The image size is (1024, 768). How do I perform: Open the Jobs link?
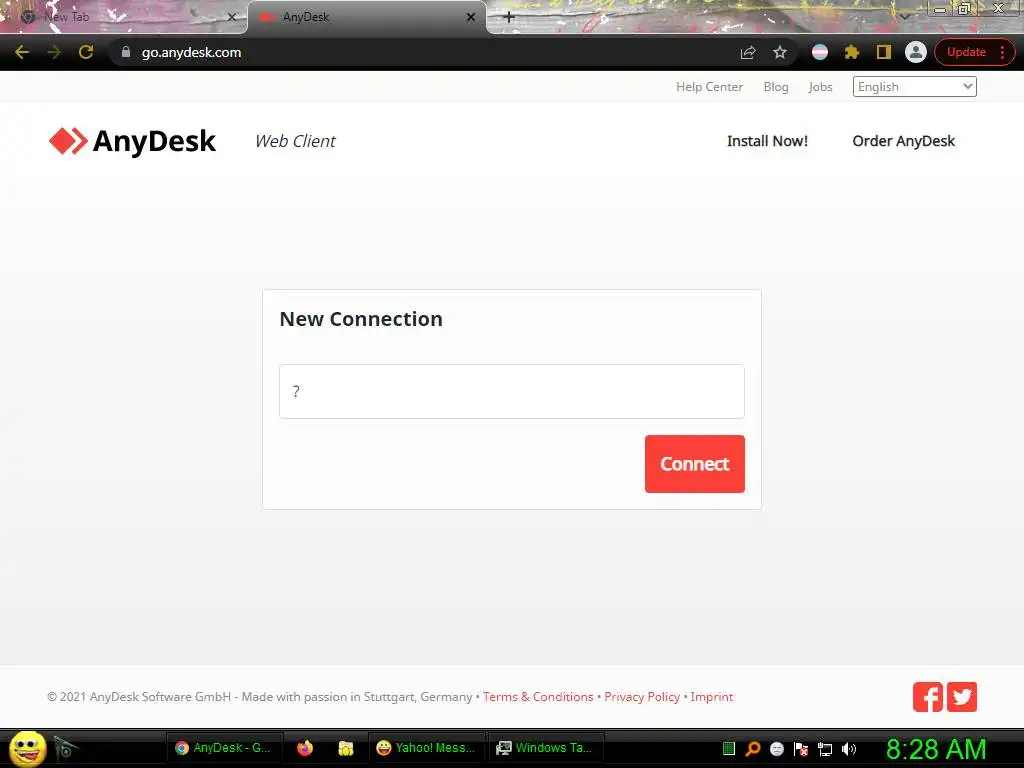pyautogui.click(x=820, y=87)
